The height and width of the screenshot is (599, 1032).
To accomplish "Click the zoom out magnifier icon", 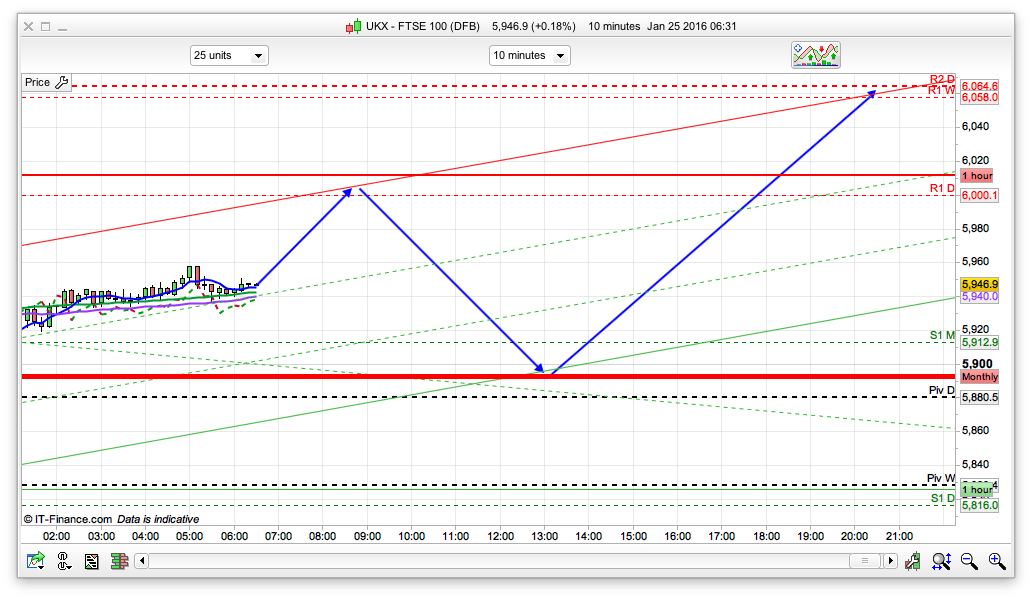I will (969, 562).
